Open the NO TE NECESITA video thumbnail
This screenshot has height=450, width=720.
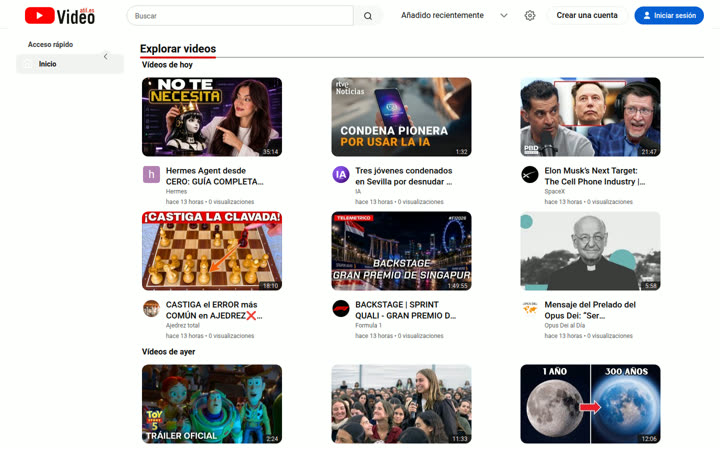(212, 117)
